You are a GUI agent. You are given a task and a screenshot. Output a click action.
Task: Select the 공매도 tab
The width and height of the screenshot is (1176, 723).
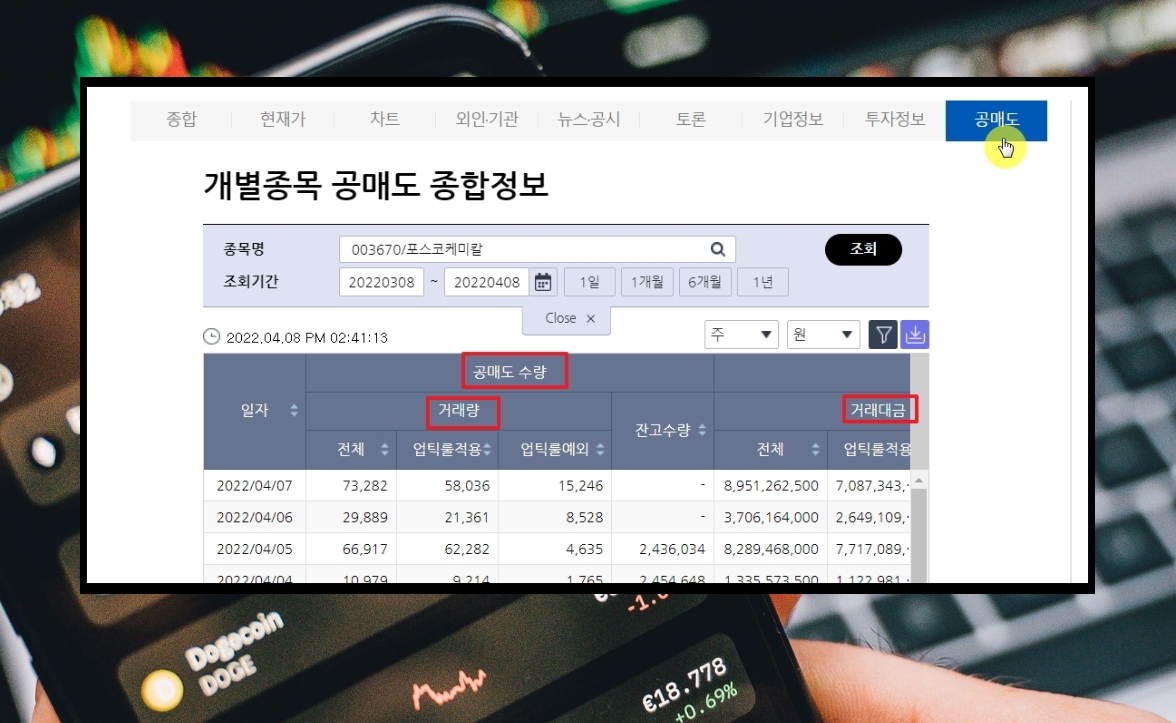click(x=996, y=120)
